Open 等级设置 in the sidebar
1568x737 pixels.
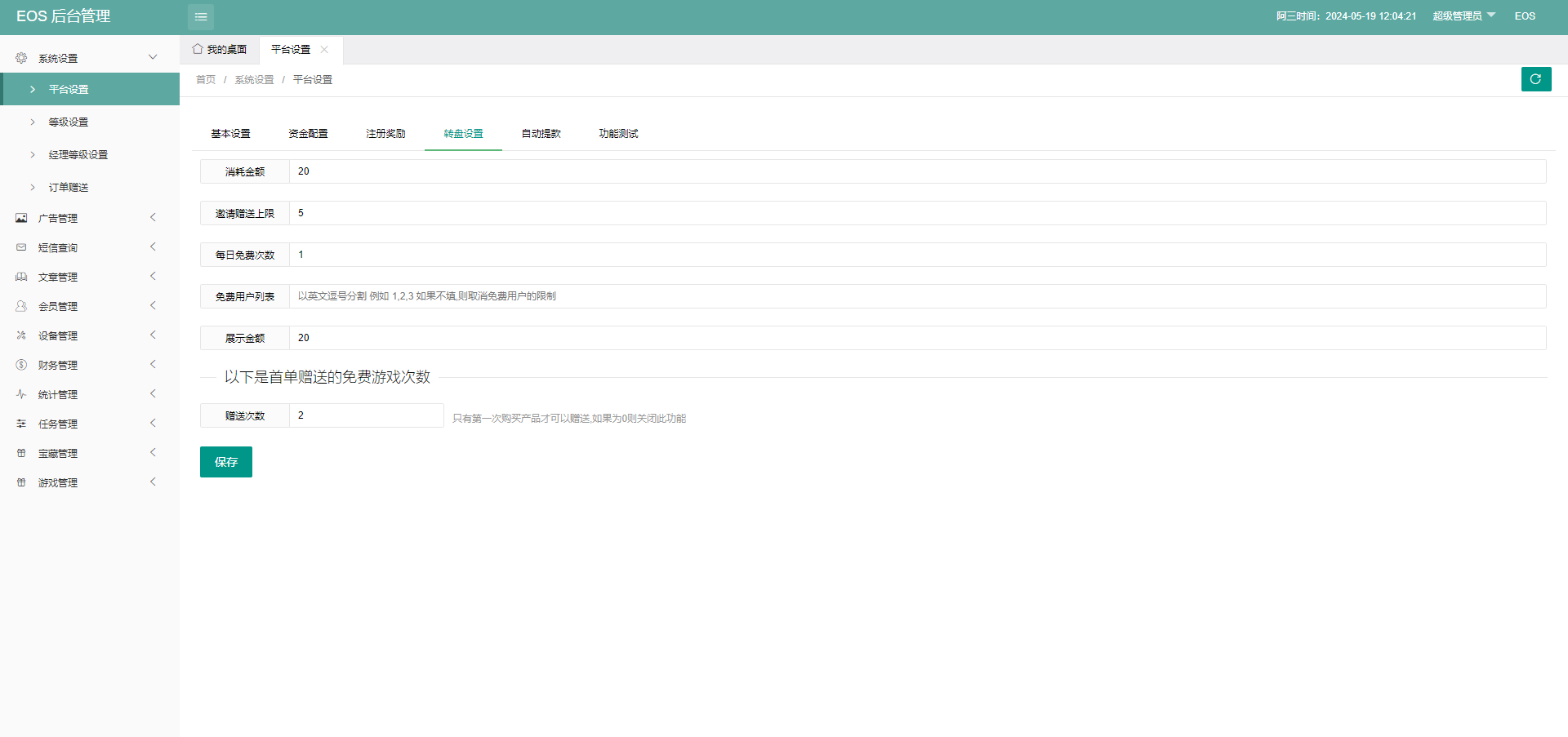click(69, 122)
